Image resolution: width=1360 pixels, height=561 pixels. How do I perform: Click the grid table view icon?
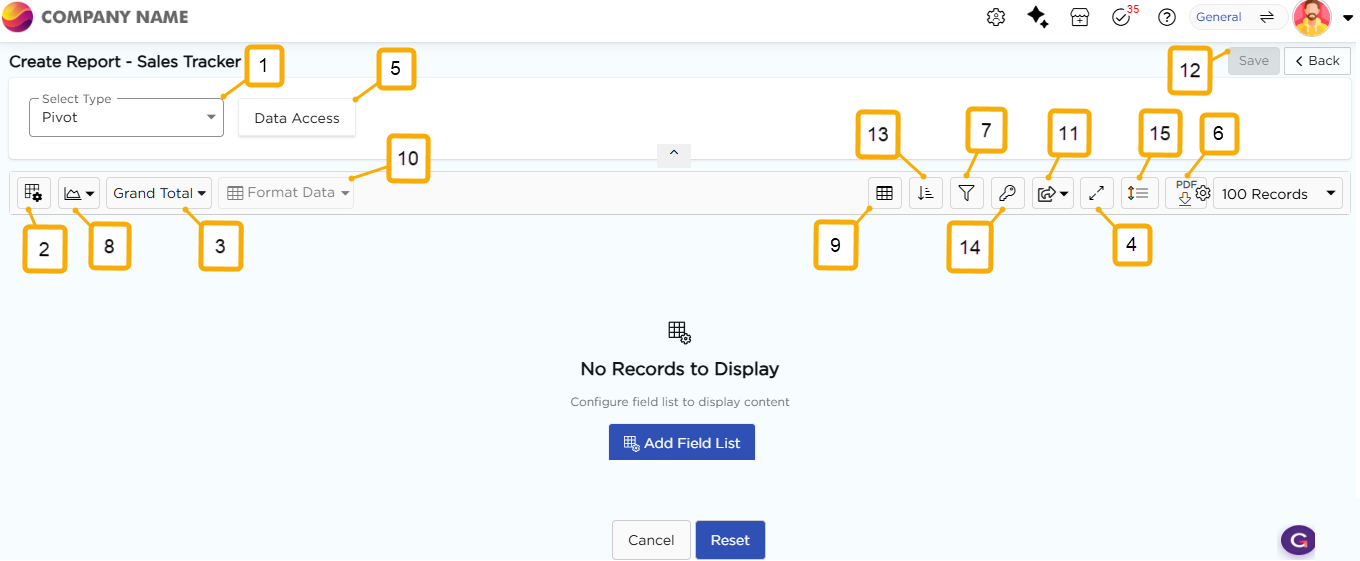(884, 194)
